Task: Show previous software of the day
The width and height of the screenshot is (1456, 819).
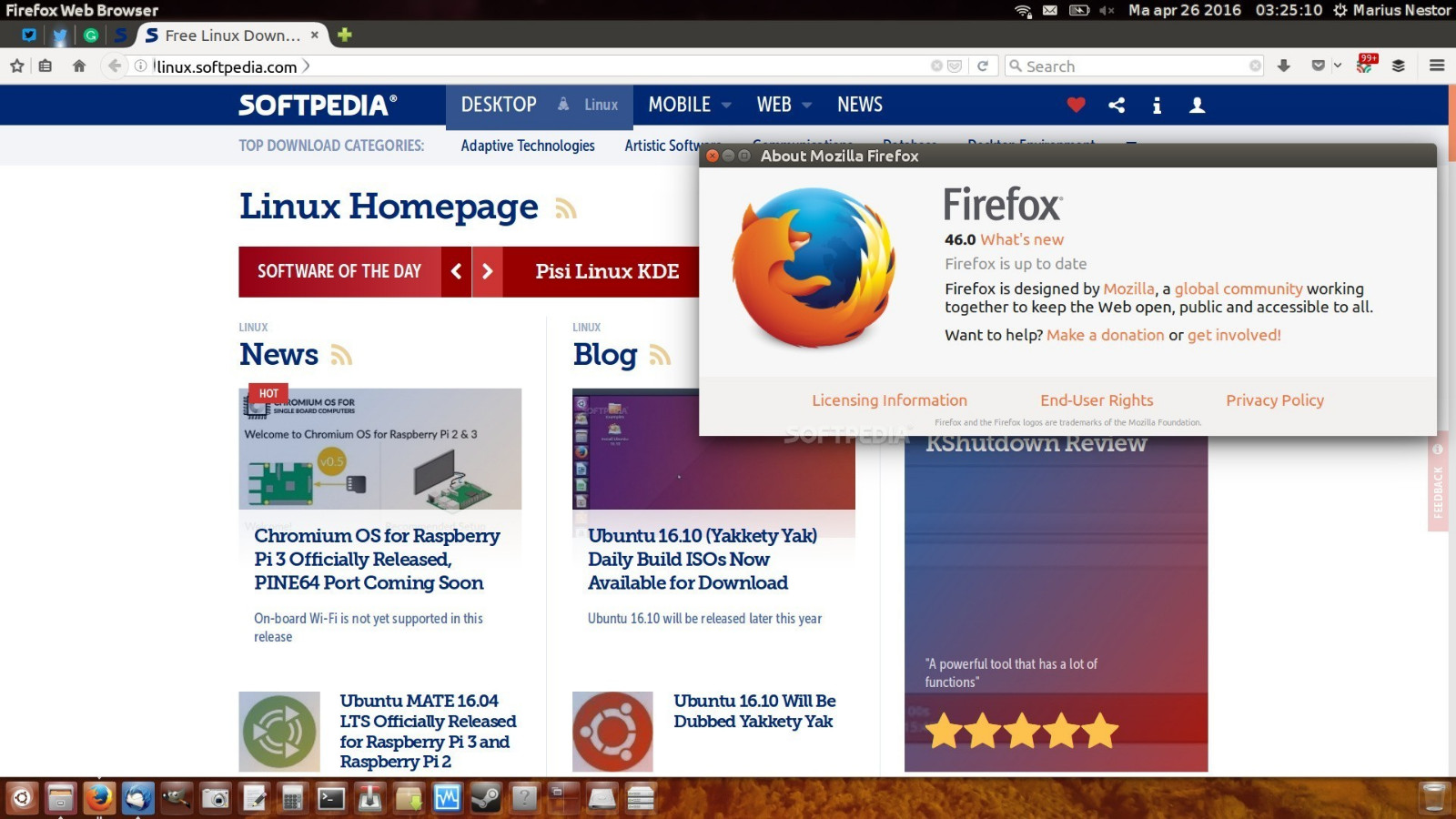Action: click(x=456, y=271)
